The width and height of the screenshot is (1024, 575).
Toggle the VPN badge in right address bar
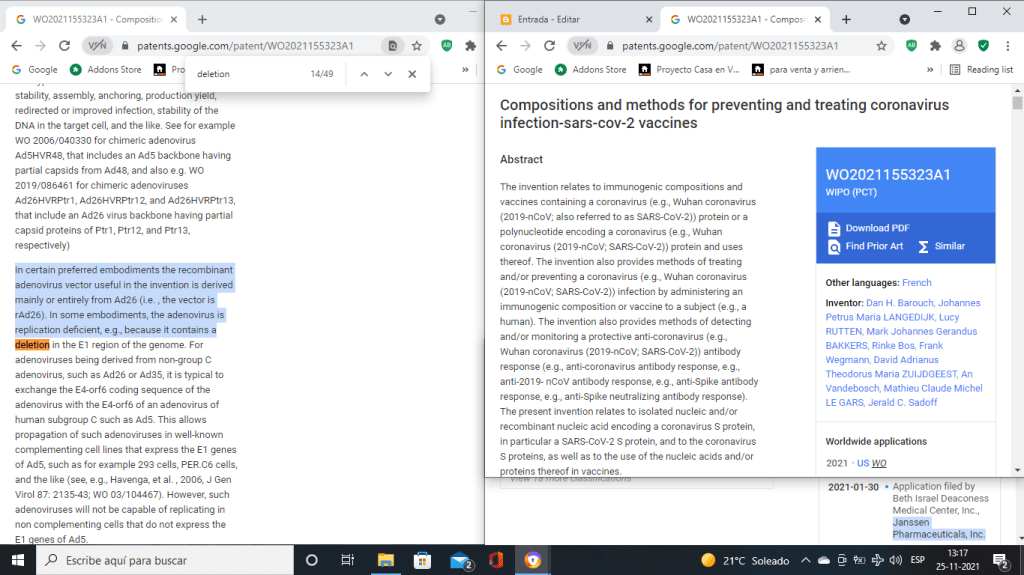(583, 45)
